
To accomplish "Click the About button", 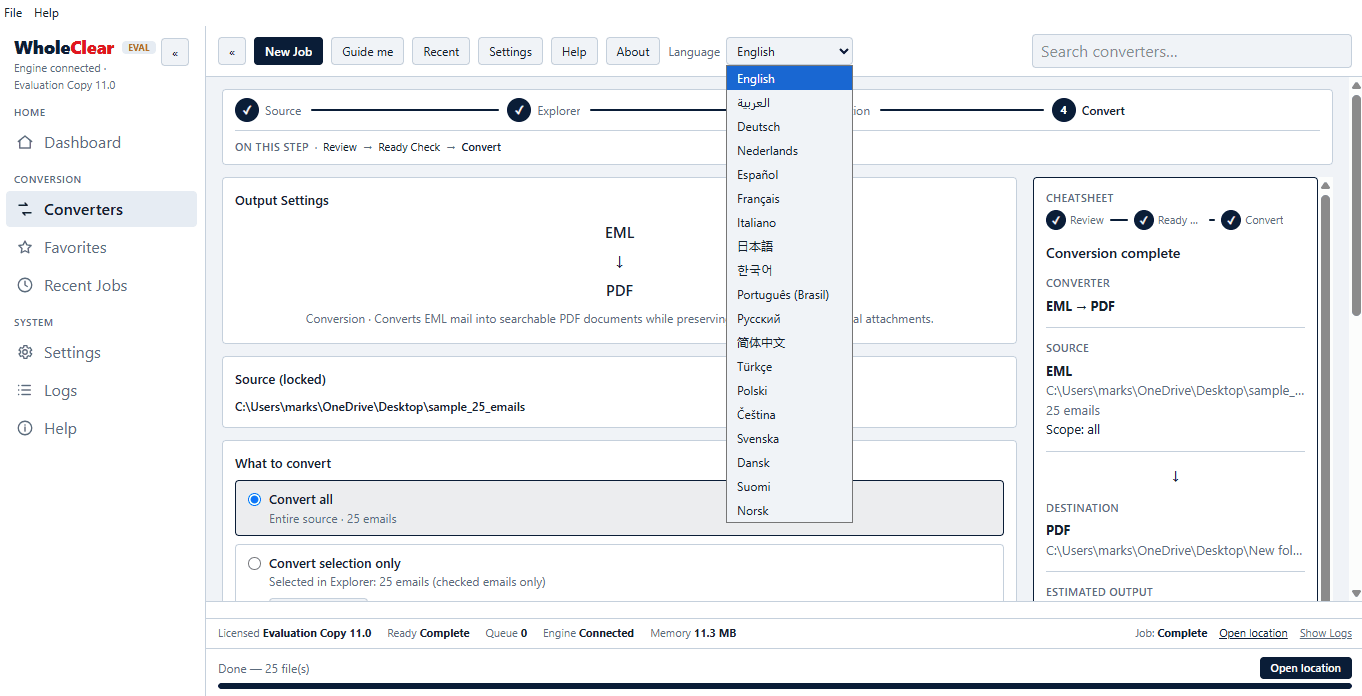I will pos(633,52).
